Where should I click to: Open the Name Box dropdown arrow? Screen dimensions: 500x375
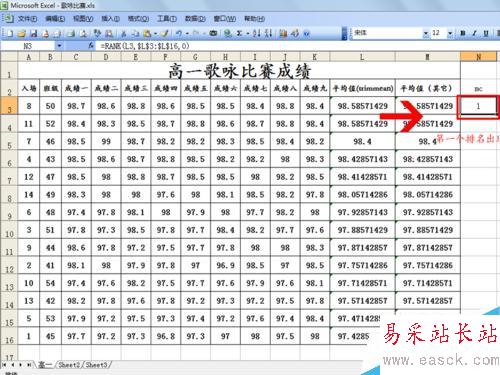tap(59, 46)
